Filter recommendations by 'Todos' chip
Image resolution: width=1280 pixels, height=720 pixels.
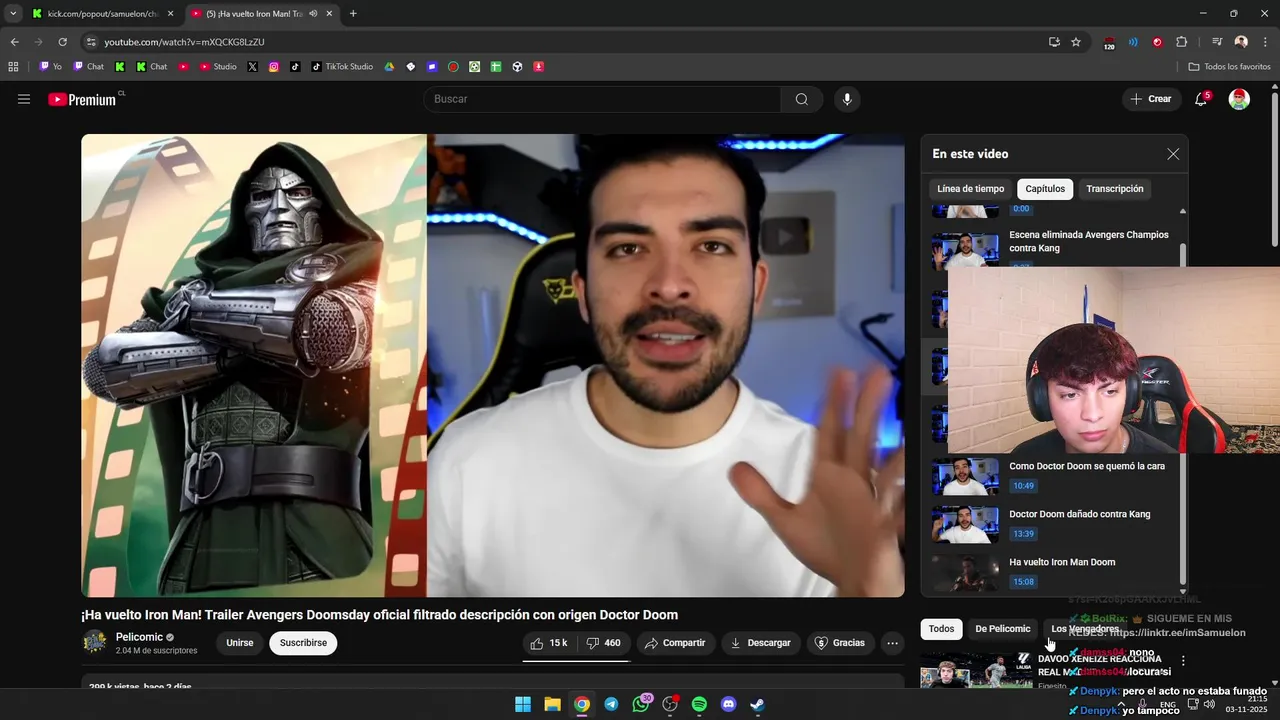941,629
